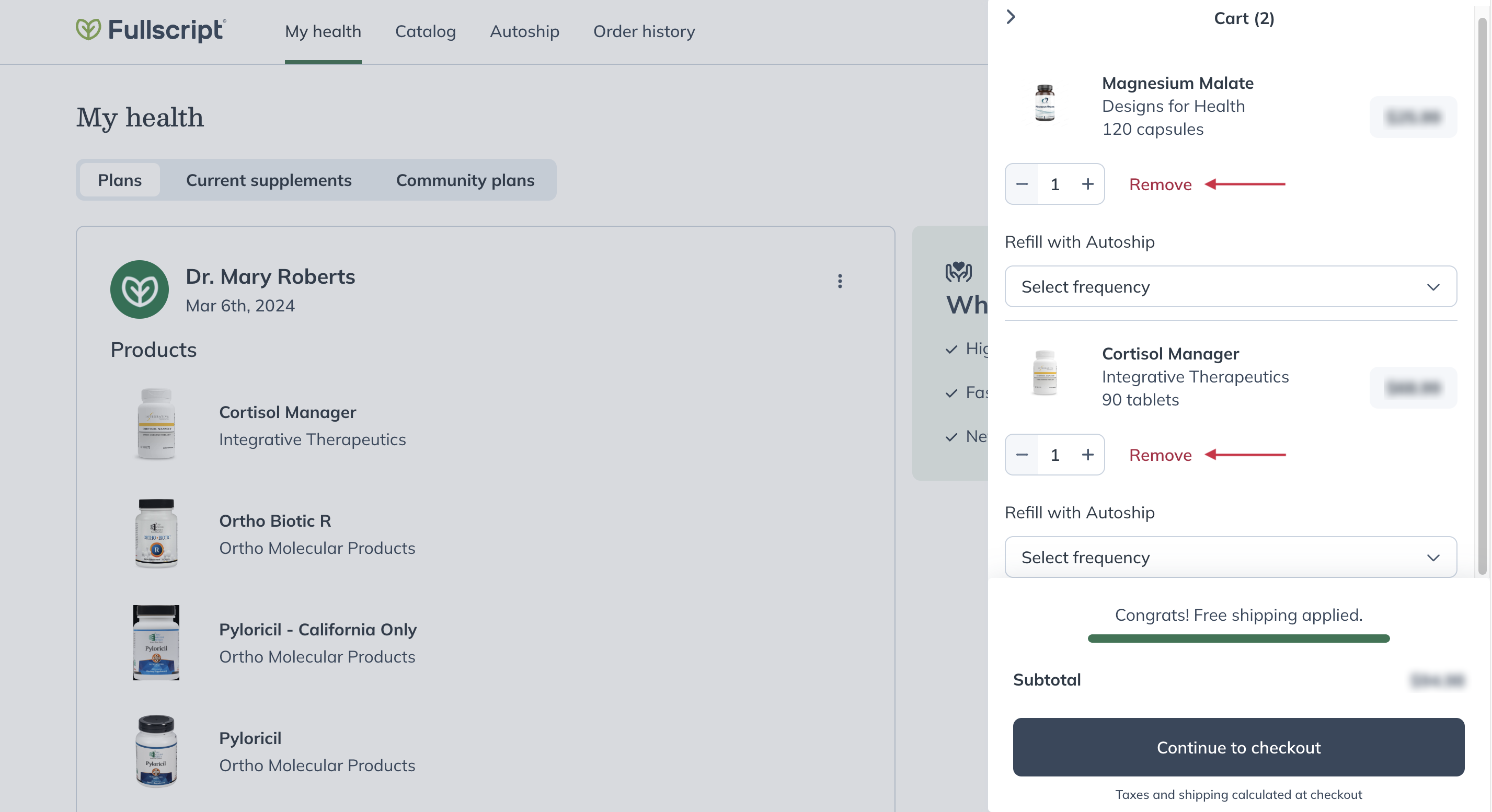
Task: Click the Subtotal label
Action: (1047, 679)
